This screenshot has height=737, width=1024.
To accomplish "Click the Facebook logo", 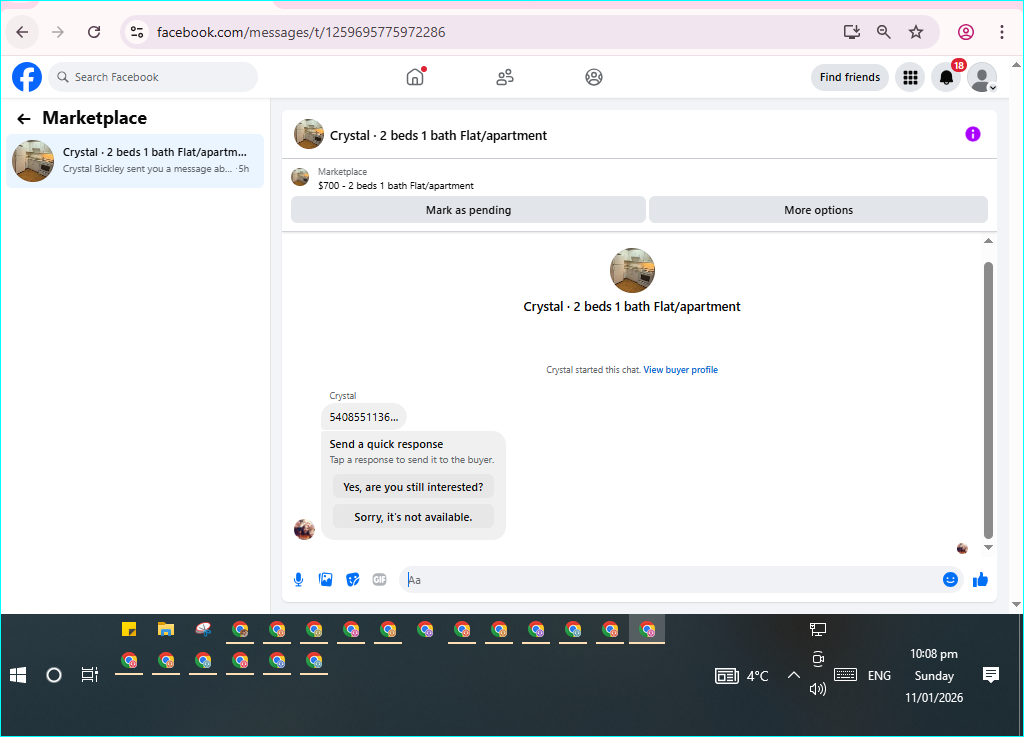I will (27, 77).
